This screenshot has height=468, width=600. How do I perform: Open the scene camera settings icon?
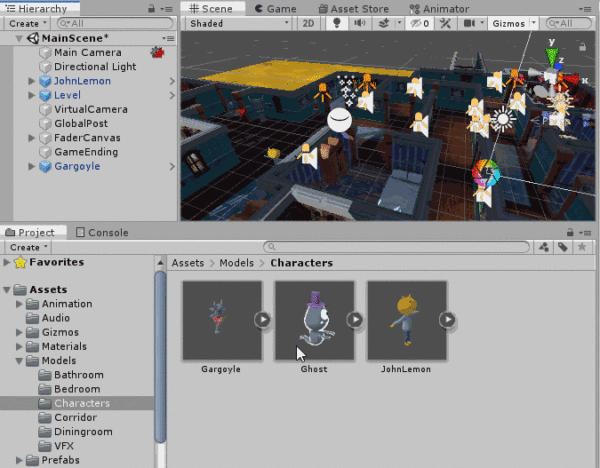[469, 23]
